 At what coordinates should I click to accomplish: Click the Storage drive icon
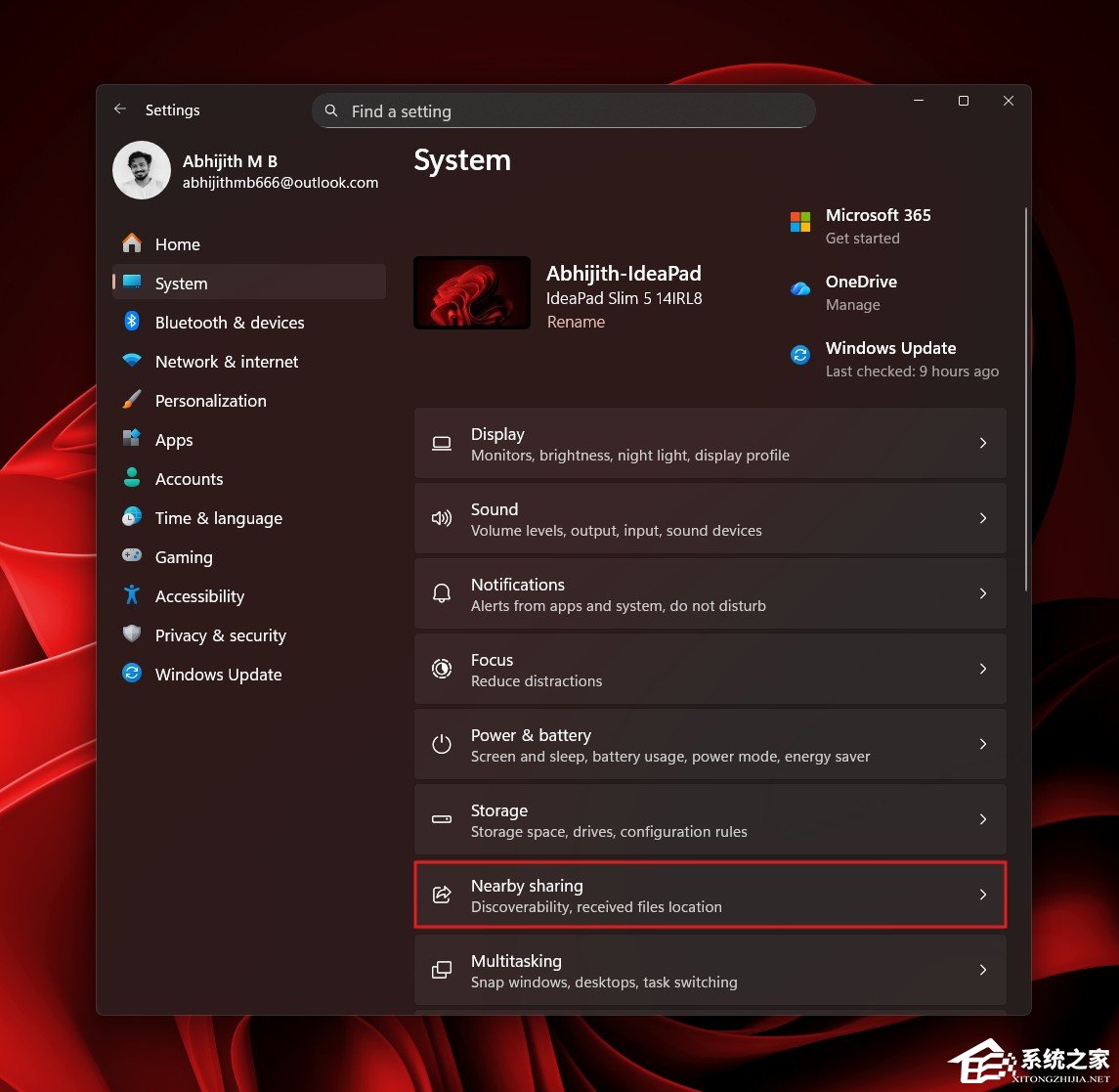(442, 819)
